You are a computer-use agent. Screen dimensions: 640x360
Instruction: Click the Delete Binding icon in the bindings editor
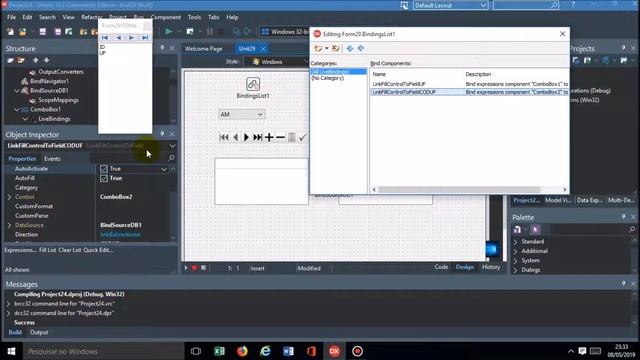click(x=336, y=49)
